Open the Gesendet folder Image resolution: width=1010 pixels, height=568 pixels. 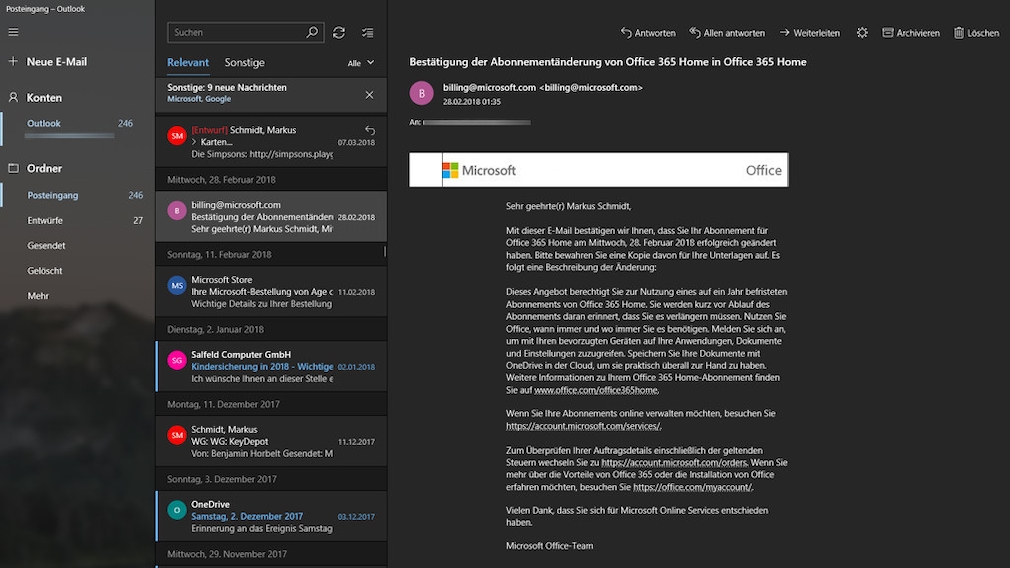(77, 245)
